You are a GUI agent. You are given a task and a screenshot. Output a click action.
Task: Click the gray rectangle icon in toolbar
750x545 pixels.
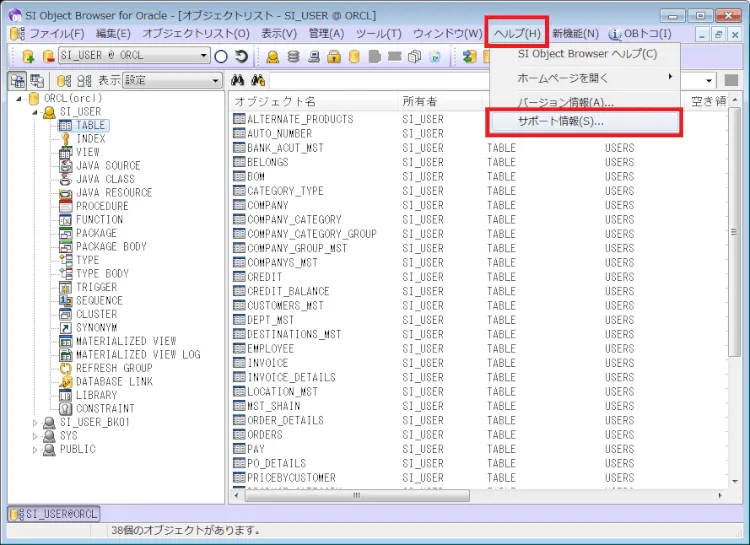coord(395,56)
